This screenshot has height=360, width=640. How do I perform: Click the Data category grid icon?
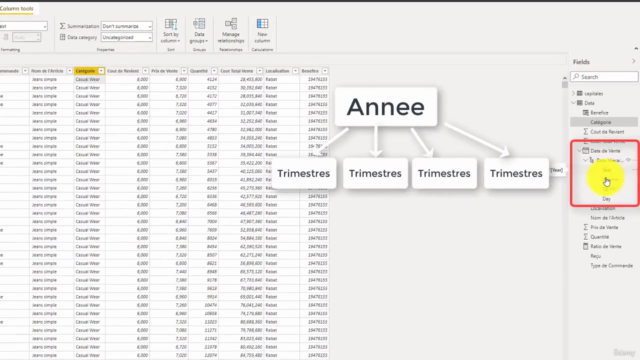[62, 37]
